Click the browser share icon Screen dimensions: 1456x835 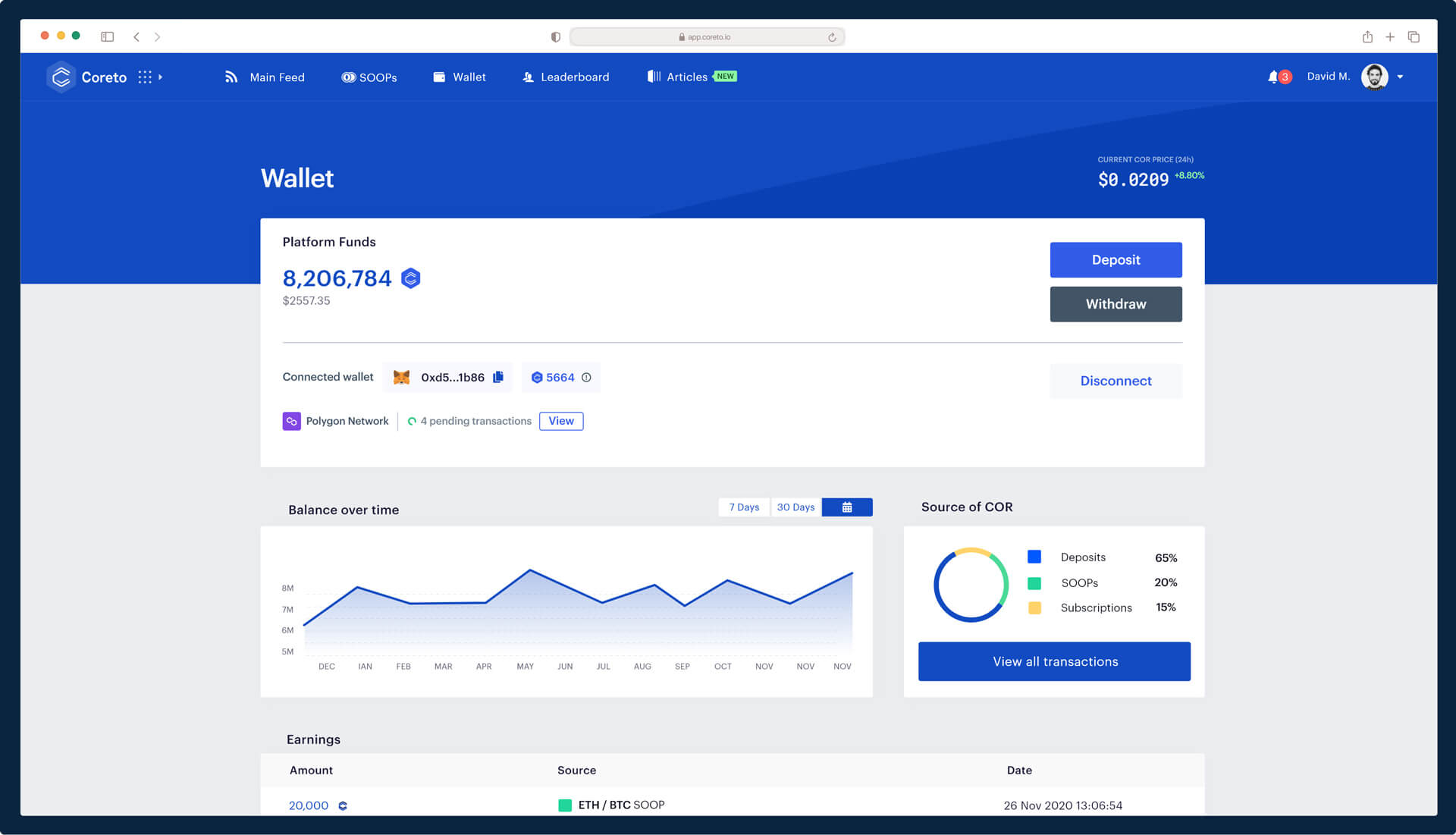click(1367, 36)
